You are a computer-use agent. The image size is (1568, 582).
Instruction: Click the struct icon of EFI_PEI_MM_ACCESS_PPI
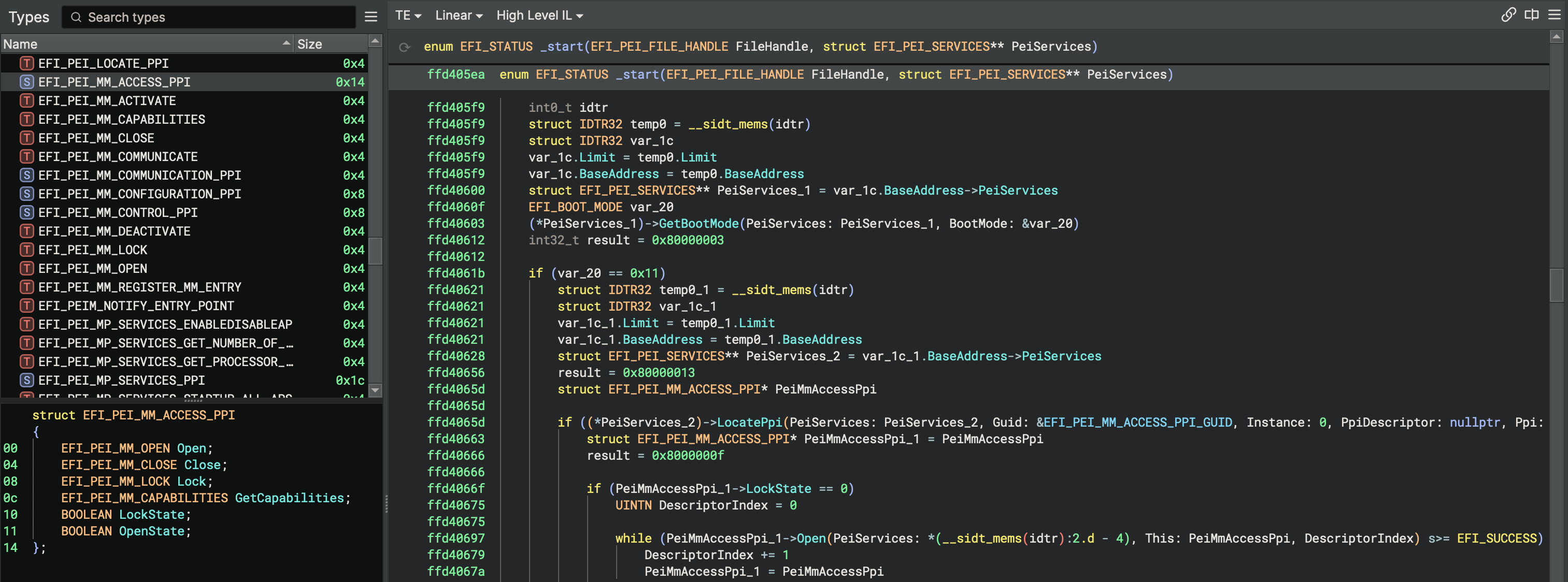pos(26,82)
